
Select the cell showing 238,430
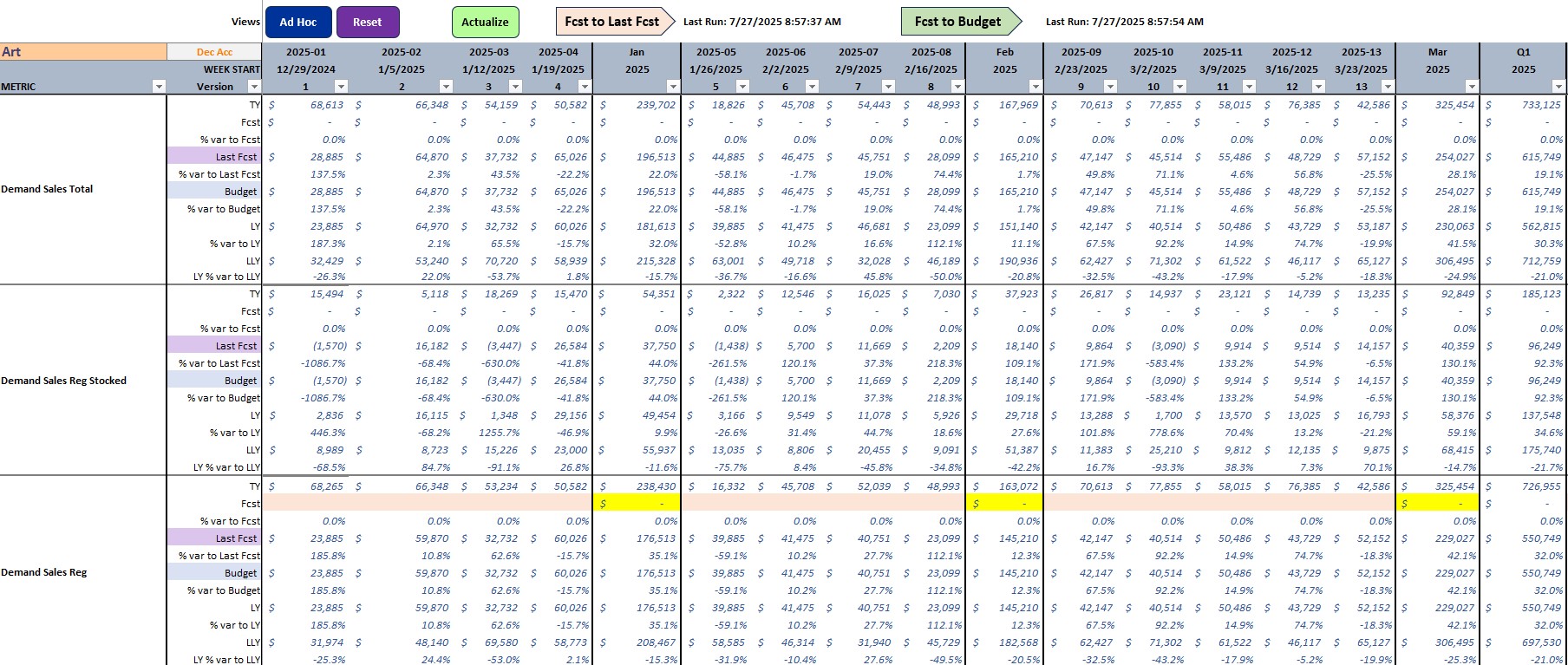637,486
